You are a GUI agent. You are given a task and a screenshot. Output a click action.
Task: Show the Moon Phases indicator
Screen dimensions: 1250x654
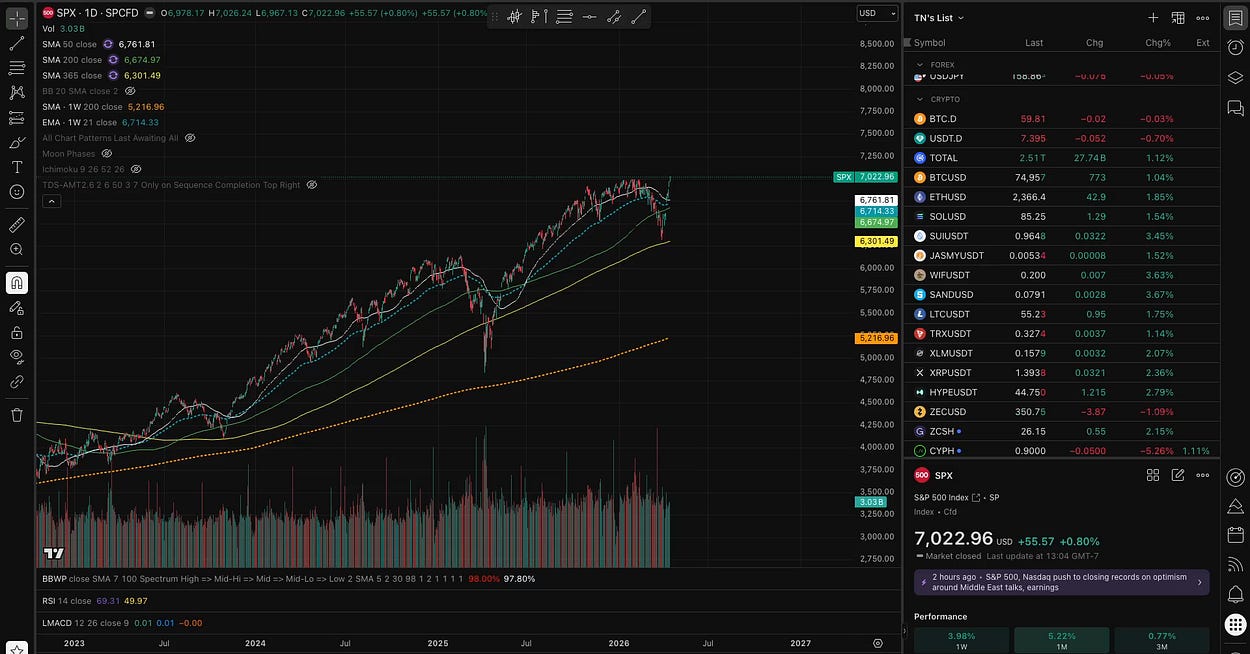[107, 154]
